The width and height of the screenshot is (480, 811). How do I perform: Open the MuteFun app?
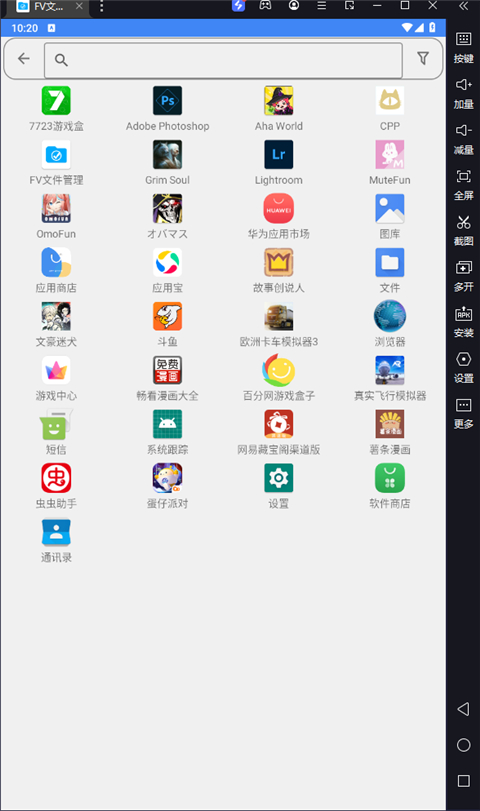click(389, 154)
